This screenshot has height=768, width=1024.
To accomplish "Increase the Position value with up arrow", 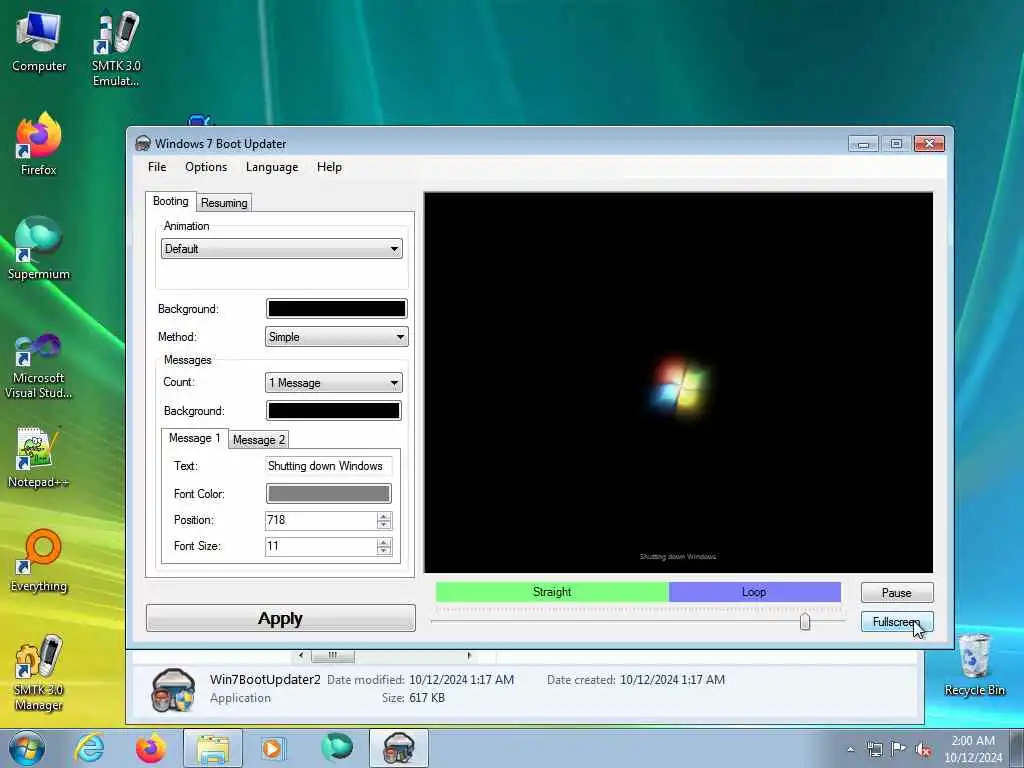I will 384,516.
